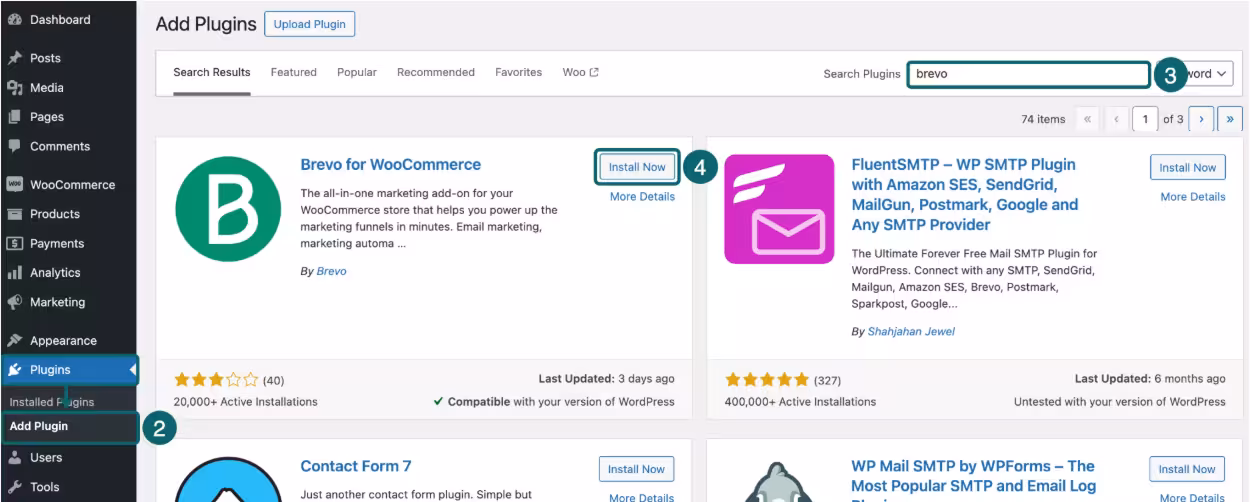The image size is (1250, 502).
Task: Go to previous results page arrow
Action: [1116, 119]
